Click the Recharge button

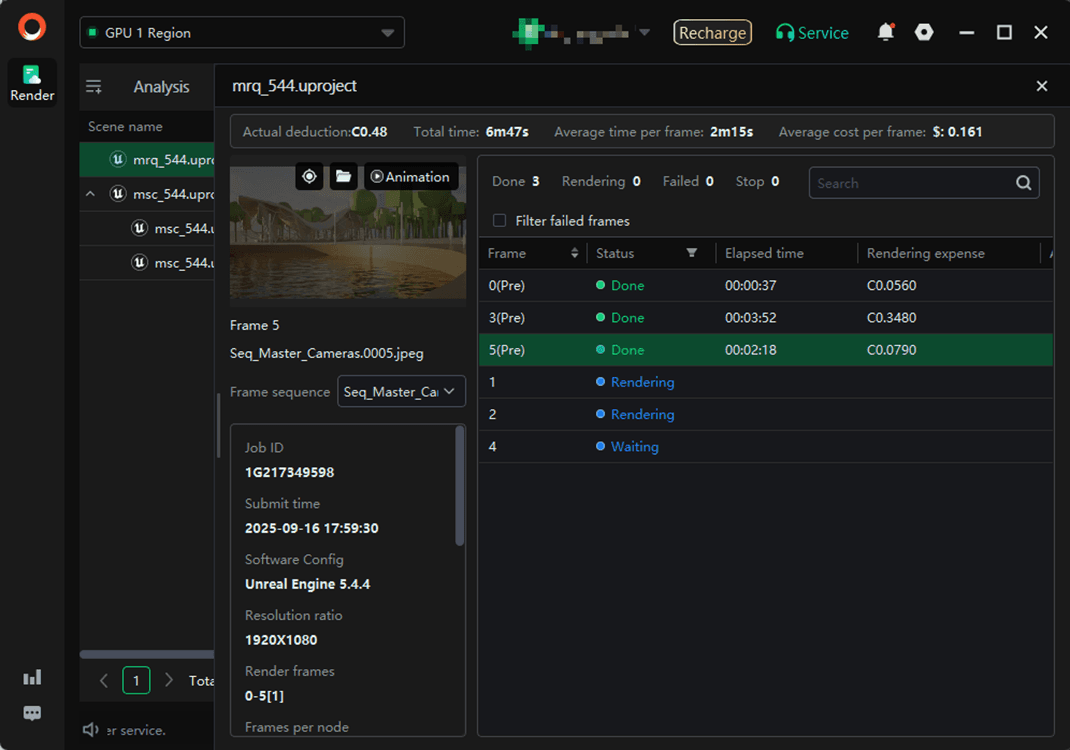point(712,33)
